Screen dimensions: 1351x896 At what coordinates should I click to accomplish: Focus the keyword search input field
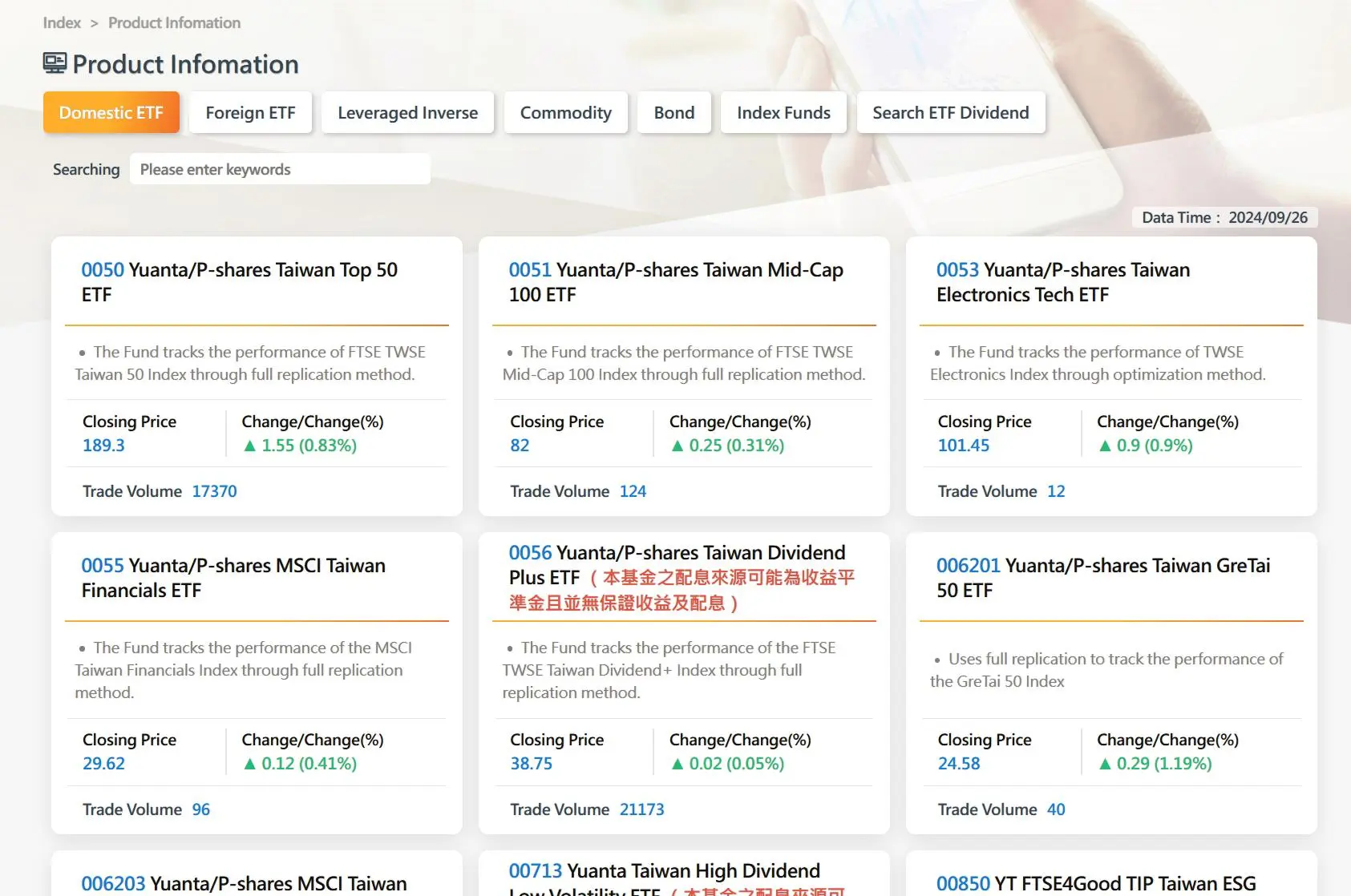pos(280,169)
